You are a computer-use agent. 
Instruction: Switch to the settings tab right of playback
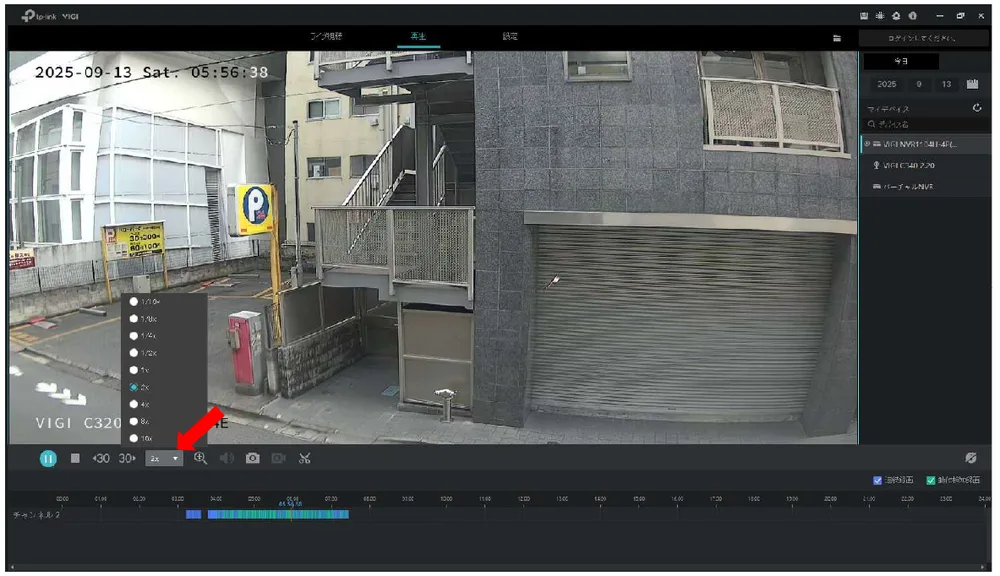[x=510, y=36]
